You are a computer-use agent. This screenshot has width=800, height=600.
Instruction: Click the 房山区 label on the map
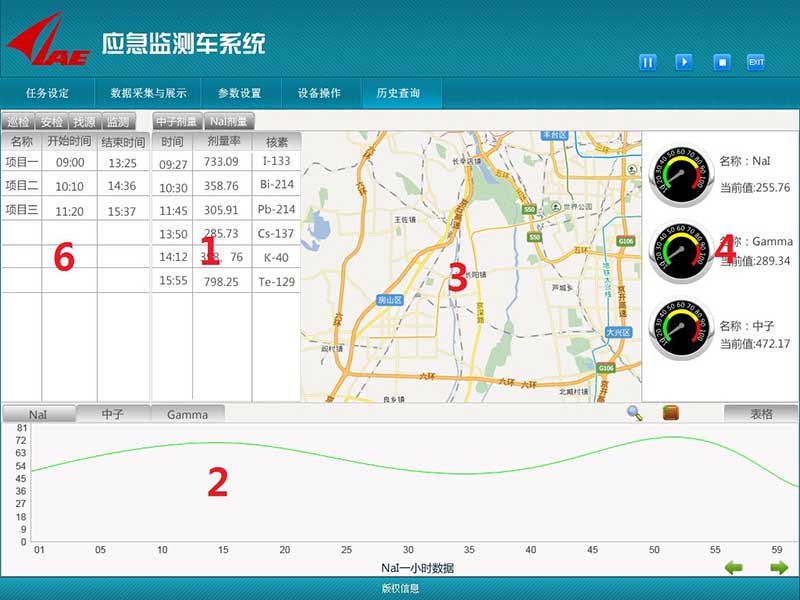pyautogui.click(x=390, y=300)
